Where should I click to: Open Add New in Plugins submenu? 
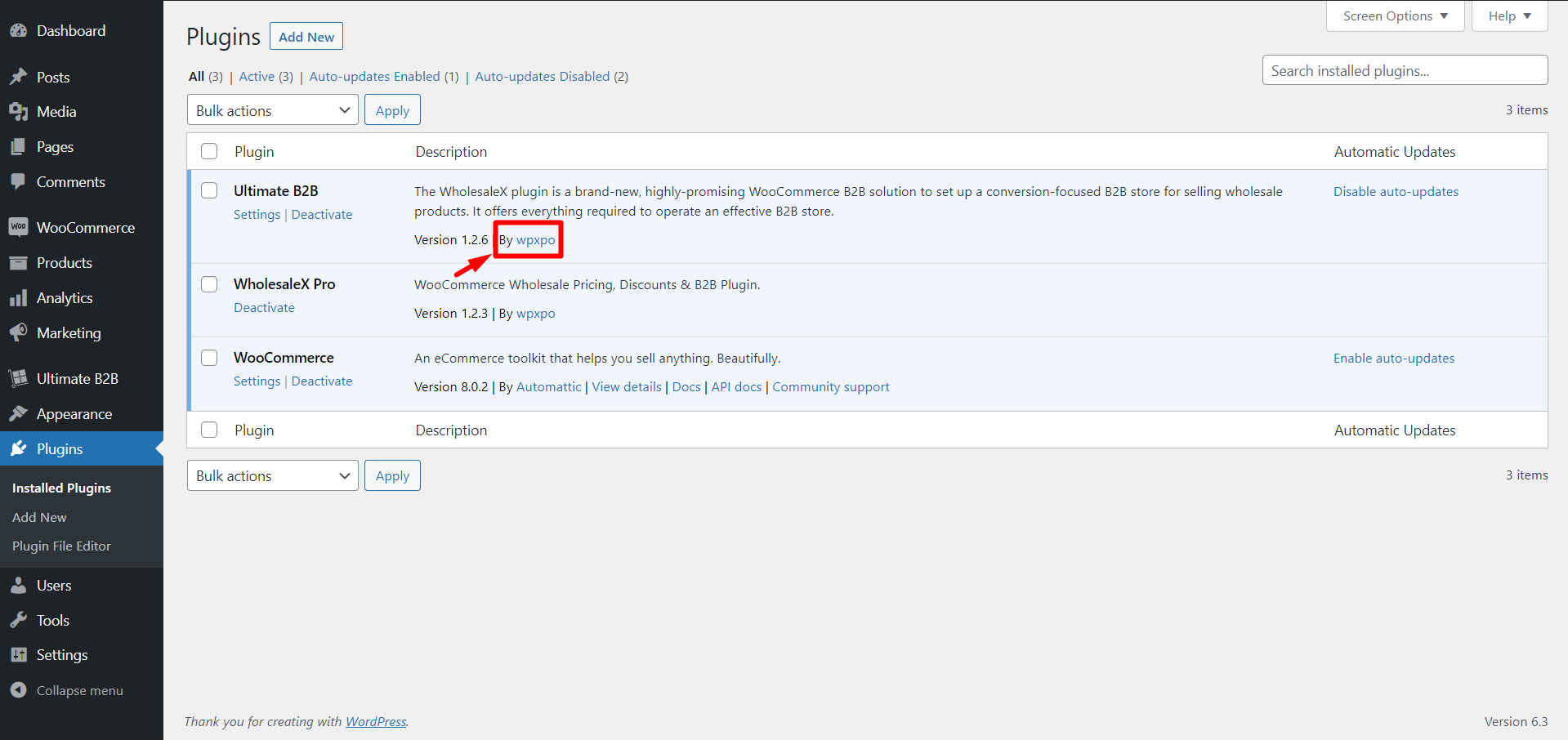tap(39, 517)
